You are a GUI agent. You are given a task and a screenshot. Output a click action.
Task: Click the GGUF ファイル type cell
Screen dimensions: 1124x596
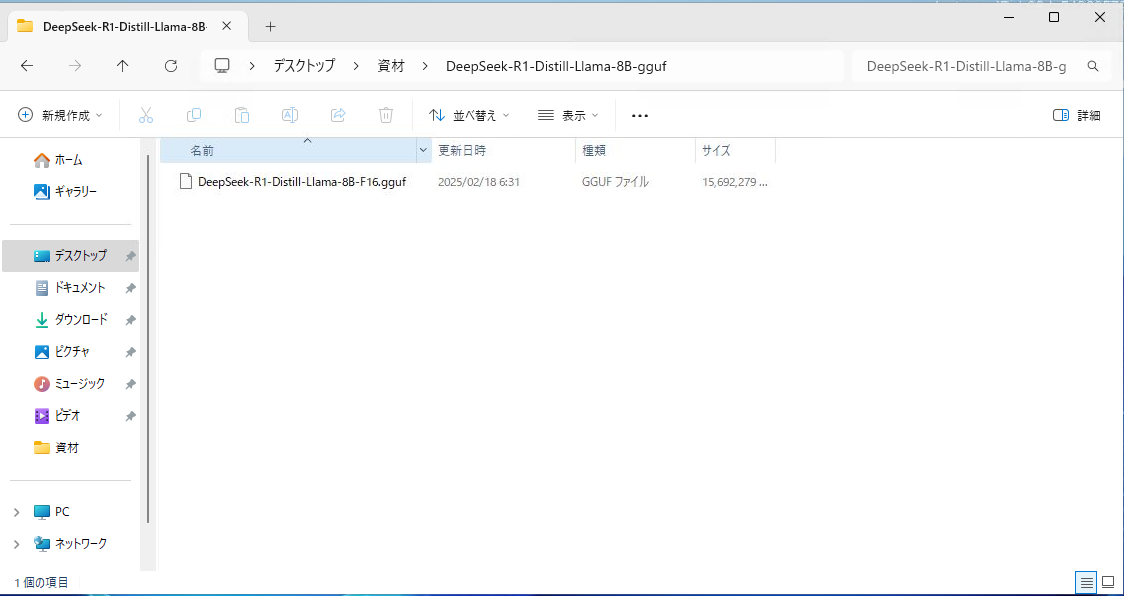(x=615, y=182)
